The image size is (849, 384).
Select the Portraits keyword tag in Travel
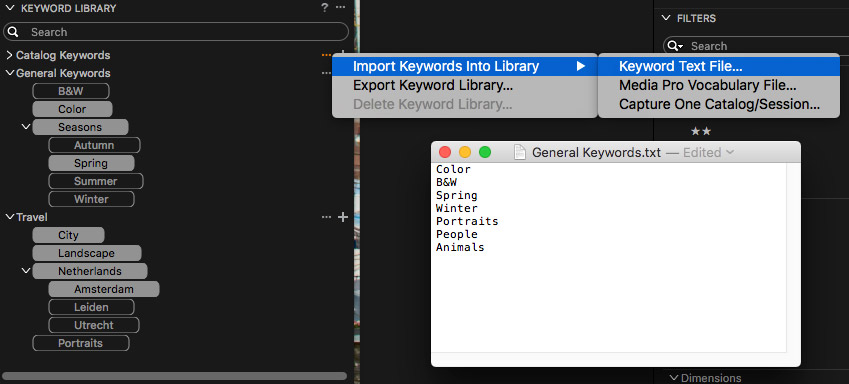(x=81, y=343)
